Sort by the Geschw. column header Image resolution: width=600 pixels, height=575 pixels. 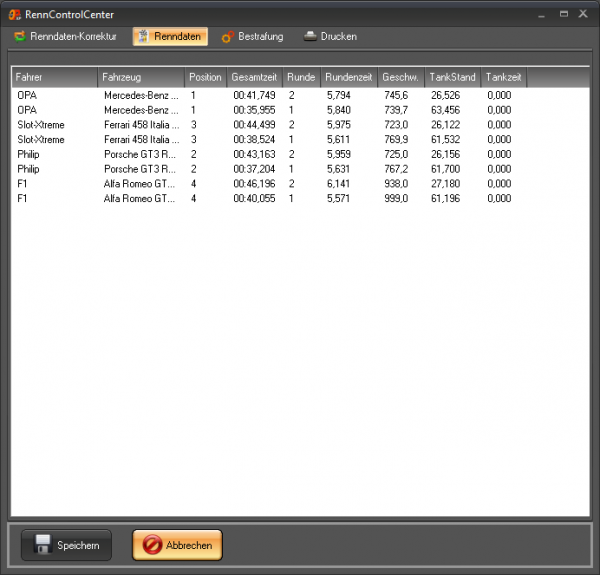coord(401,77)
